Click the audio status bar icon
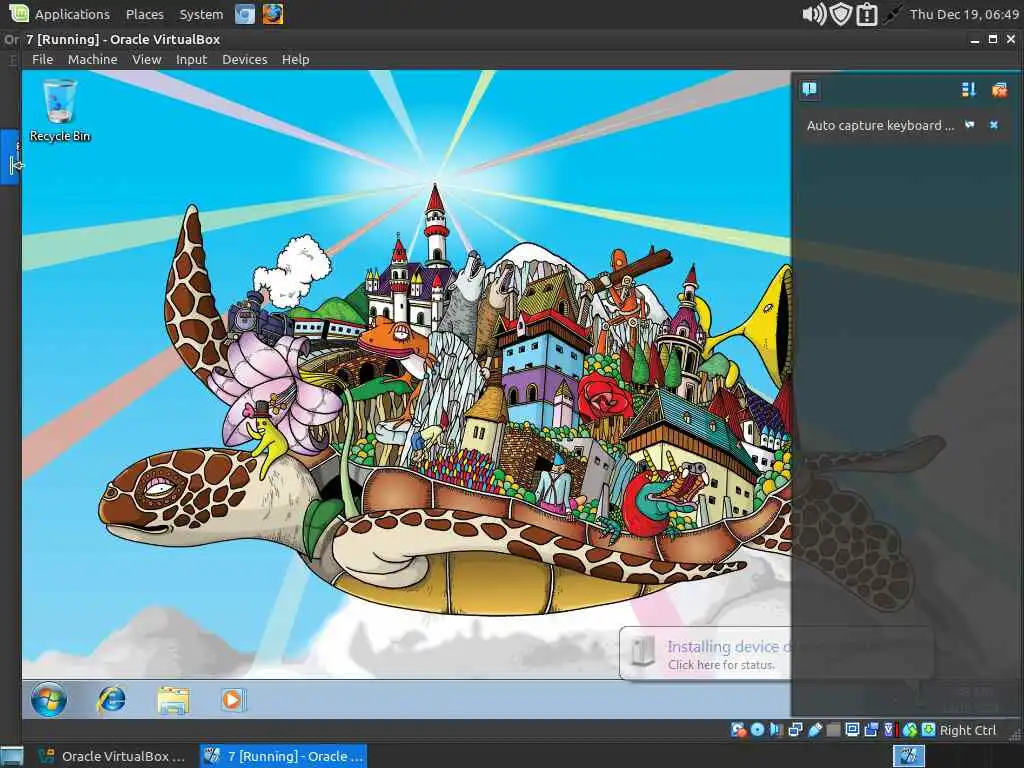 coord(776,730)
